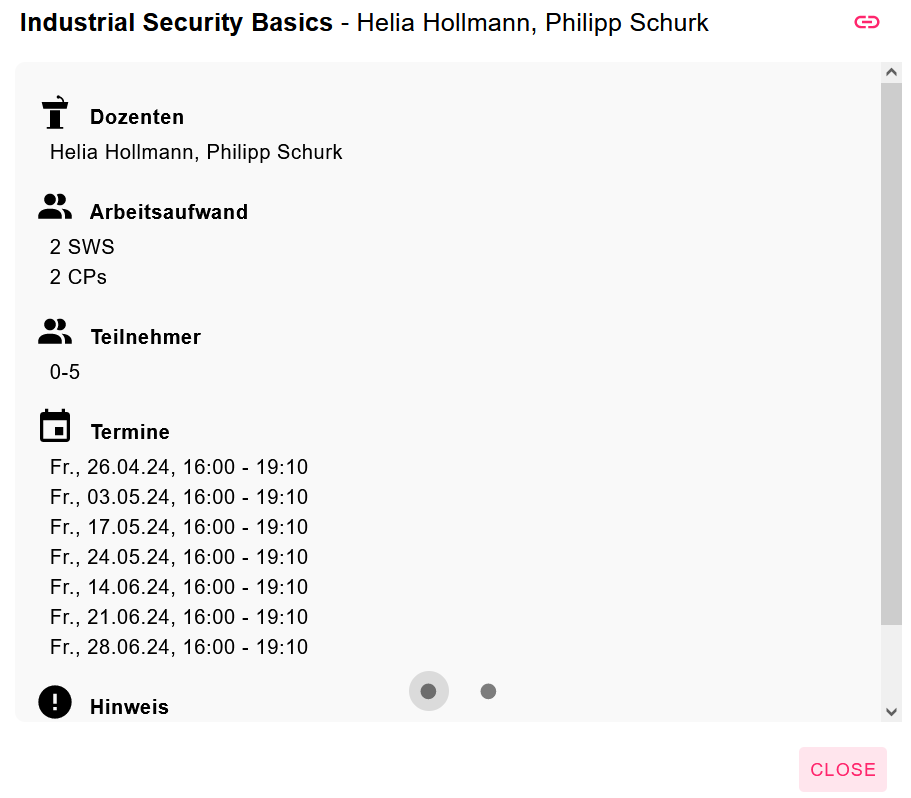Click the Helia Hollmann, Philipp Schurk lecturer names
The height and width of the screenshot is (798, 911).
pyautogui.click(x=196, y=151)
